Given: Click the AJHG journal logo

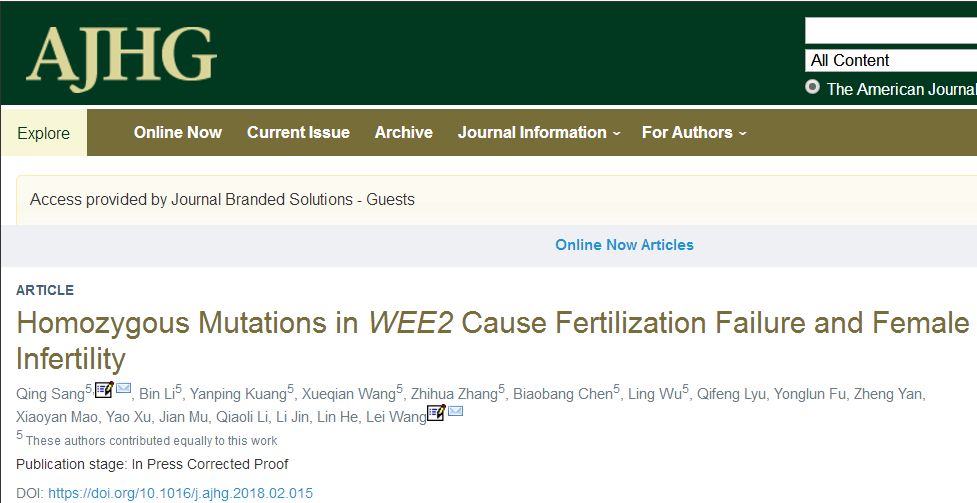Looking at the screenshot, I should 122,59.
